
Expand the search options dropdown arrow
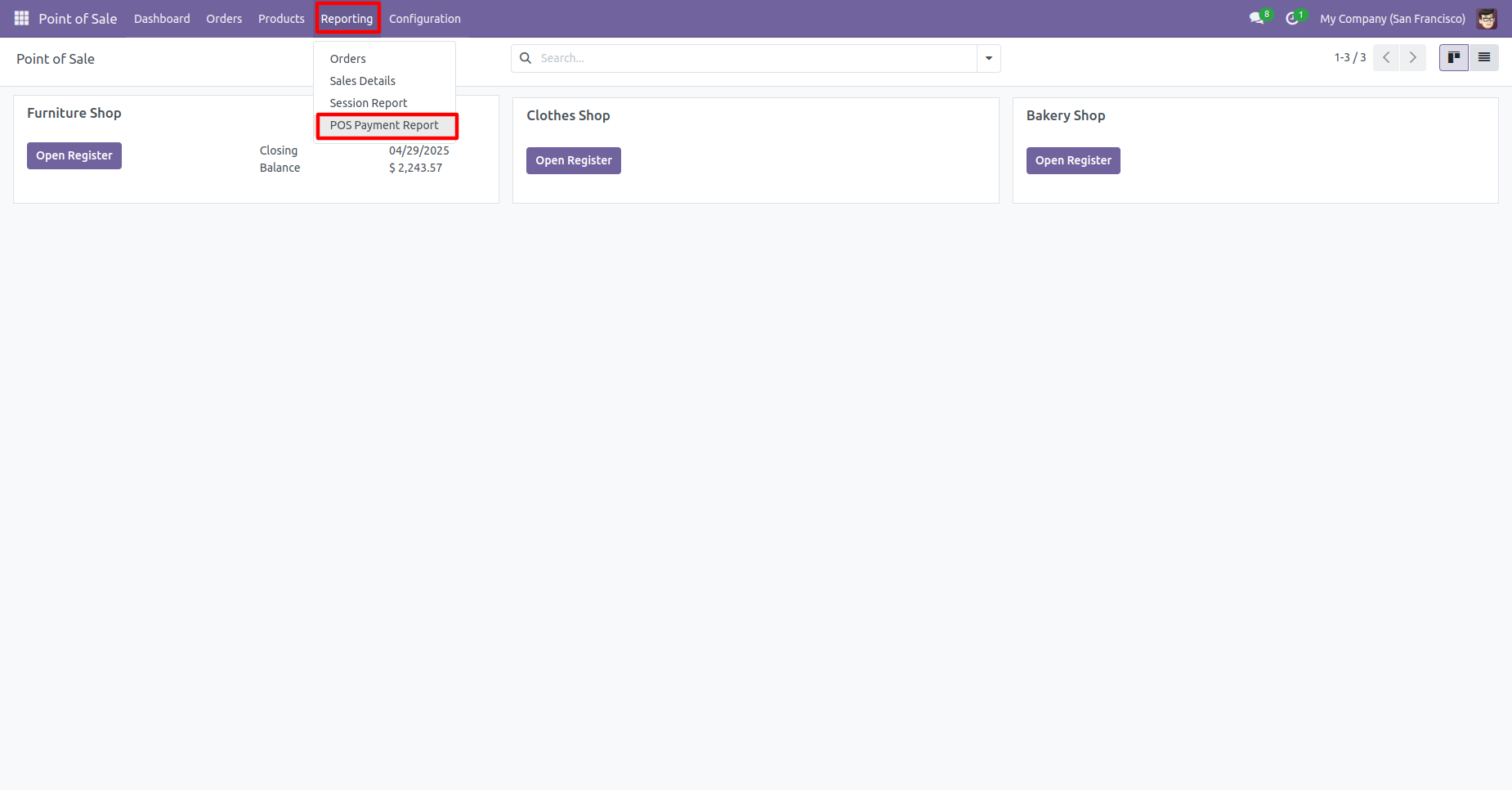point(989,58)
